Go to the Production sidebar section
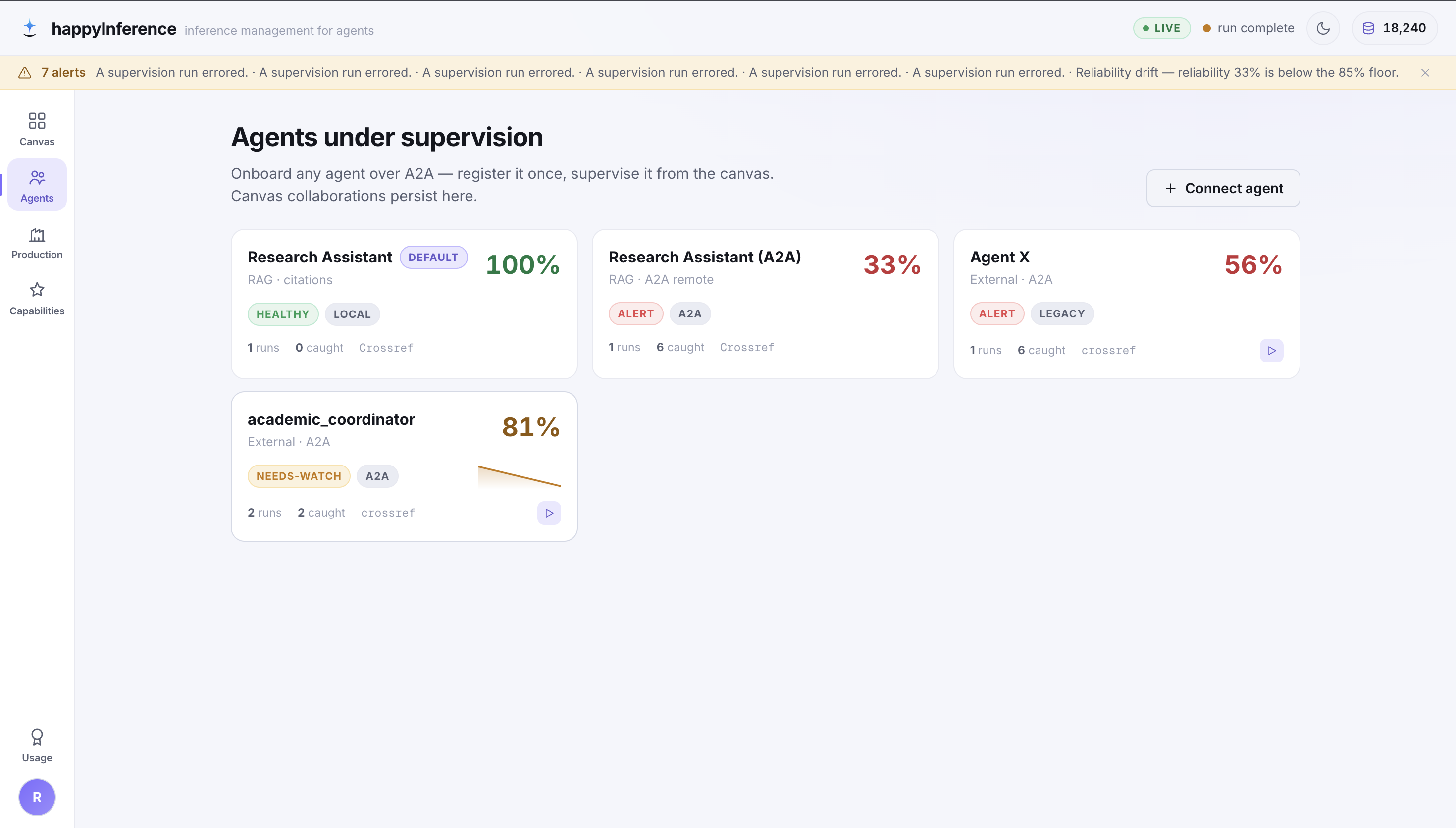Screen dimensions: 1456x828 pos(37,242)
